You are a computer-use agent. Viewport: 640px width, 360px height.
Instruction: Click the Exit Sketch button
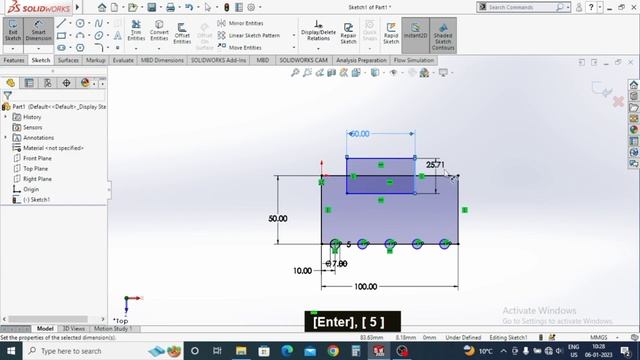pos(13,31)
